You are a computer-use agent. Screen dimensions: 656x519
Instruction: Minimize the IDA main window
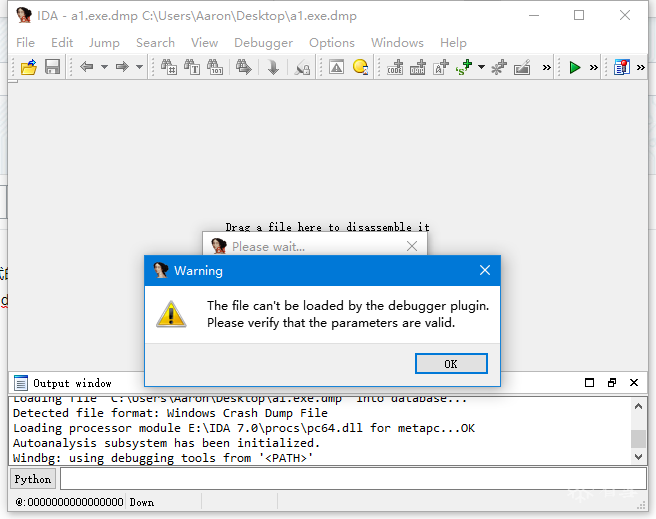click(x=533, y=15)
